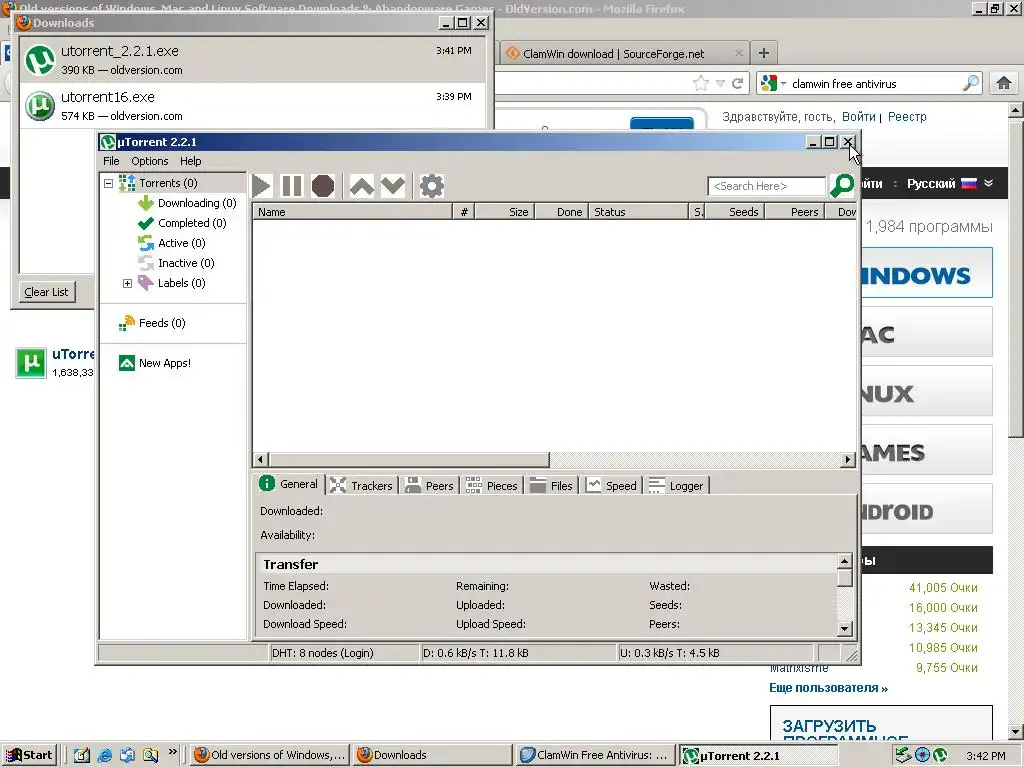
Task: Switch to the Pieces tab
Action: click(x=492, y=486)
